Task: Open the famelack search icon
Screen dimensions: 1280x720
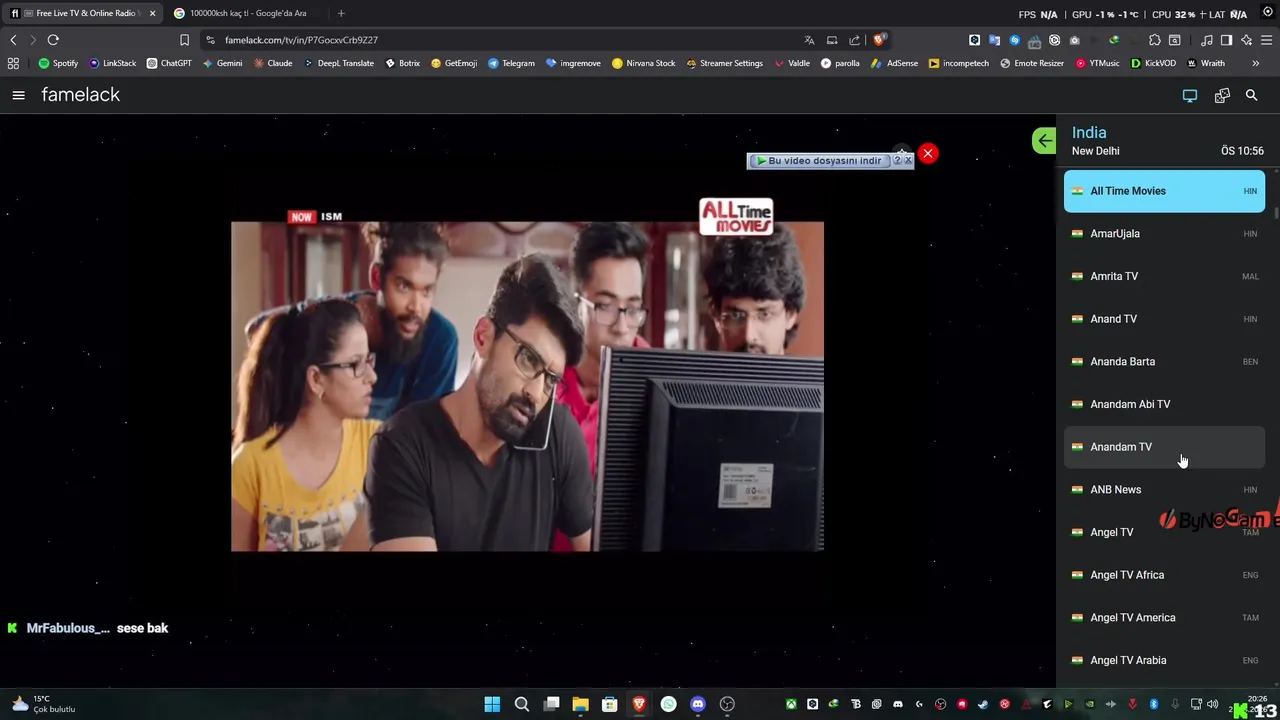Action: (1252, 95)
